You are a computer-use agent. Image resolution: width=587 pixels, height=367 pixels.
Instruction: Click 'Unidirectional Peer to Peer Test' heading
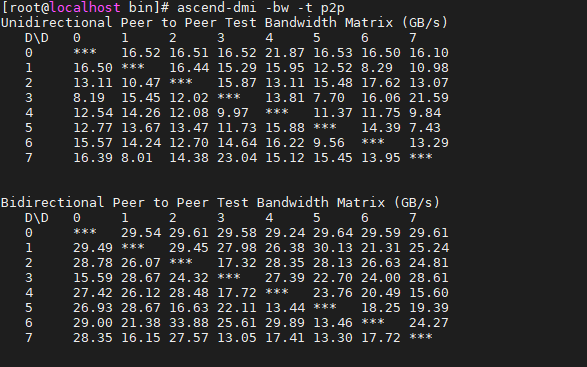point(129,22)
